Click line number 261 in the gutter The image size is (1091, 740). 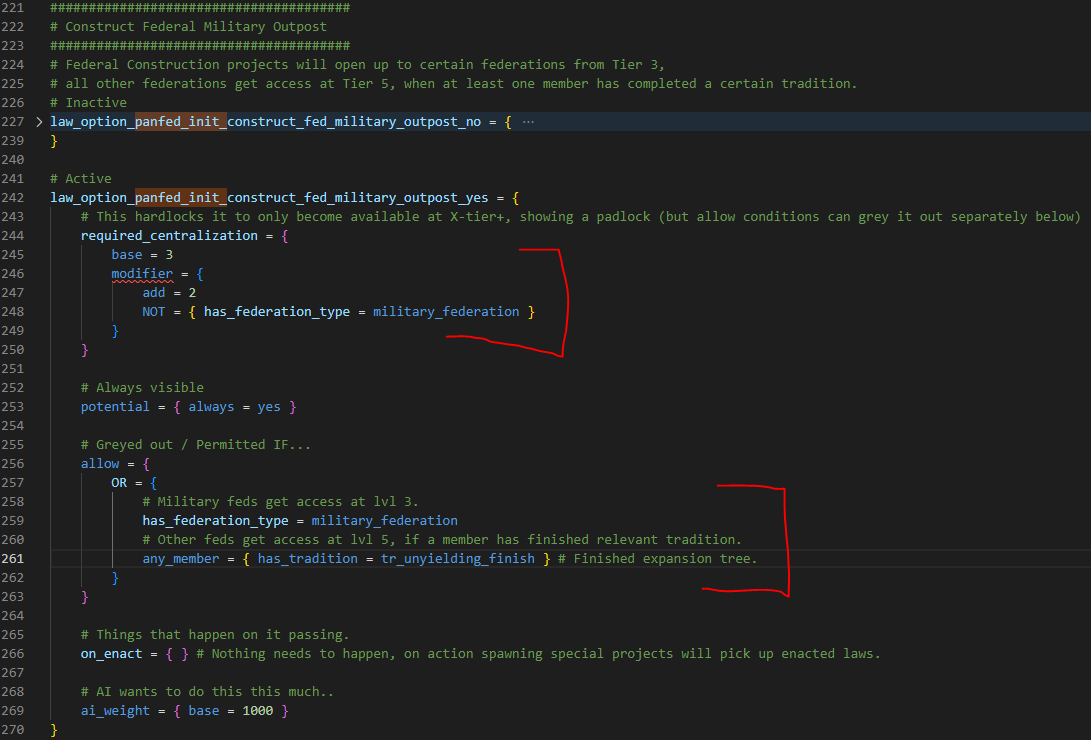(13, 558)
